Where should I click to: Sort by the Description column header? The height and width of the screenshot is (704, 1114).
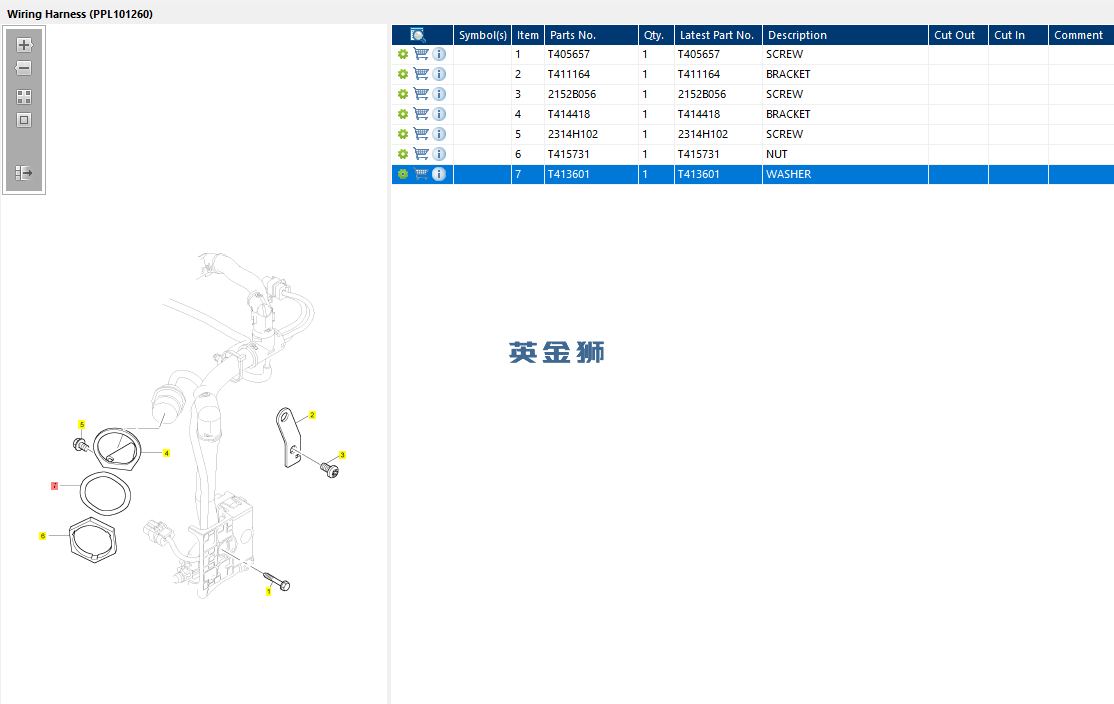pyautogui.click(x=845, y=35)
